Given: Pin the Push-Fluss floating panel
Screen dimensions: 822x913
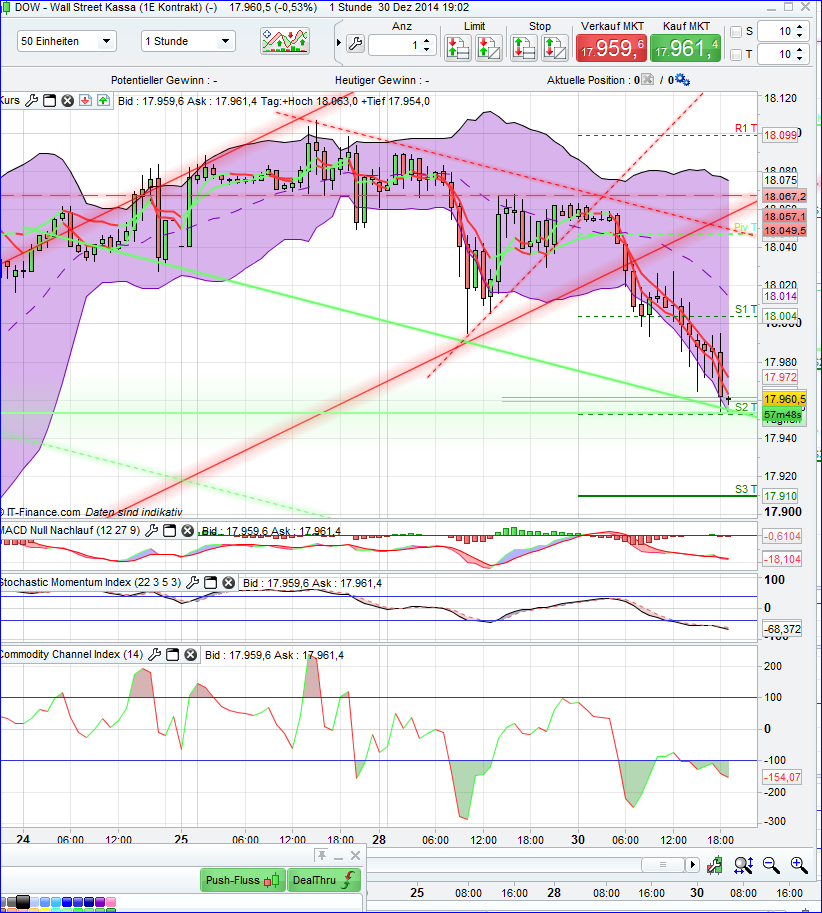Looking at the screenshot, I should pos(322,855).
